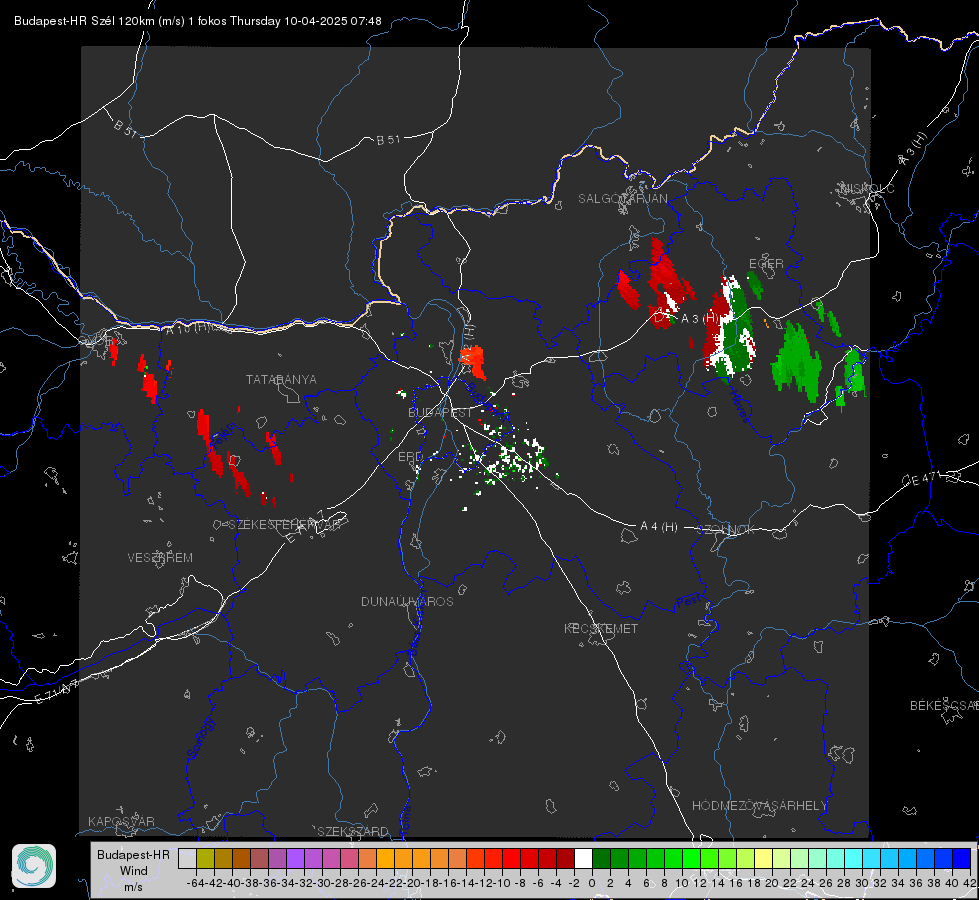Select the KECSKEMÉT city label

pyautogui.click(x=601, y=628)
